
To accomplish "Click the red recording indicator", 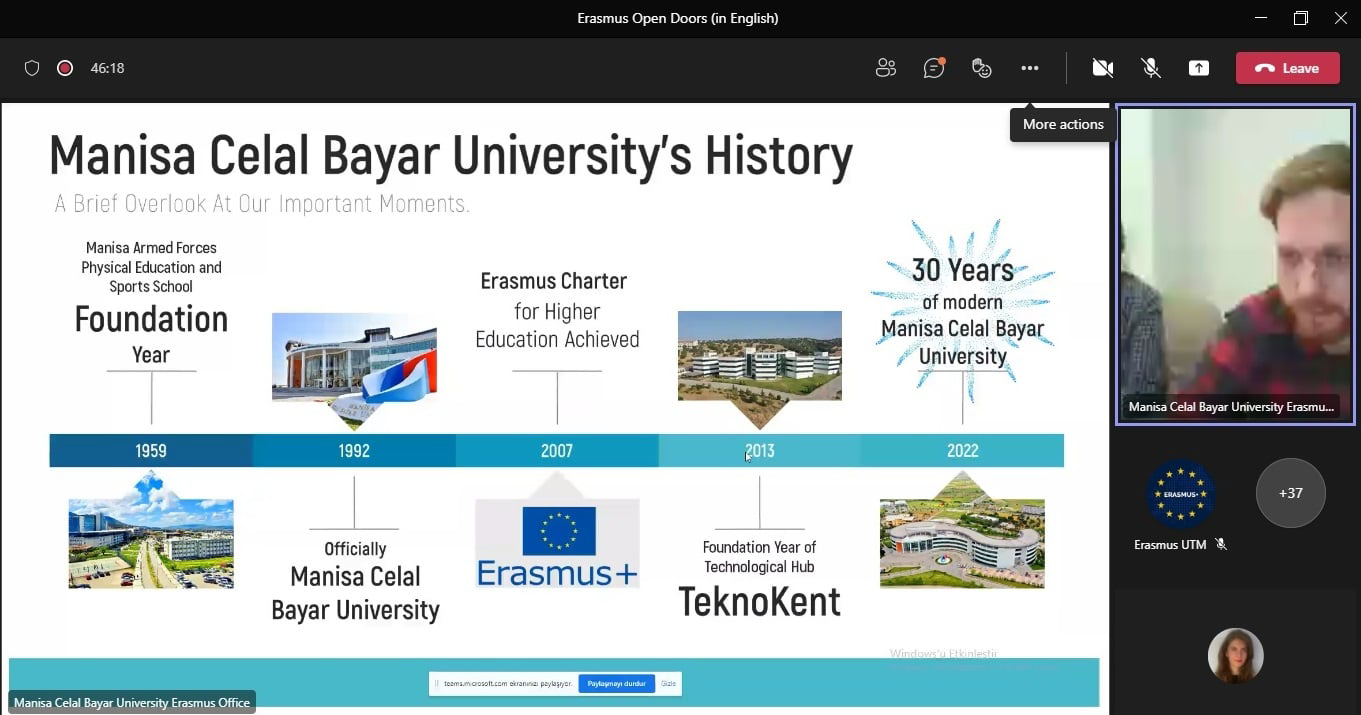I will tap(65, 68).
